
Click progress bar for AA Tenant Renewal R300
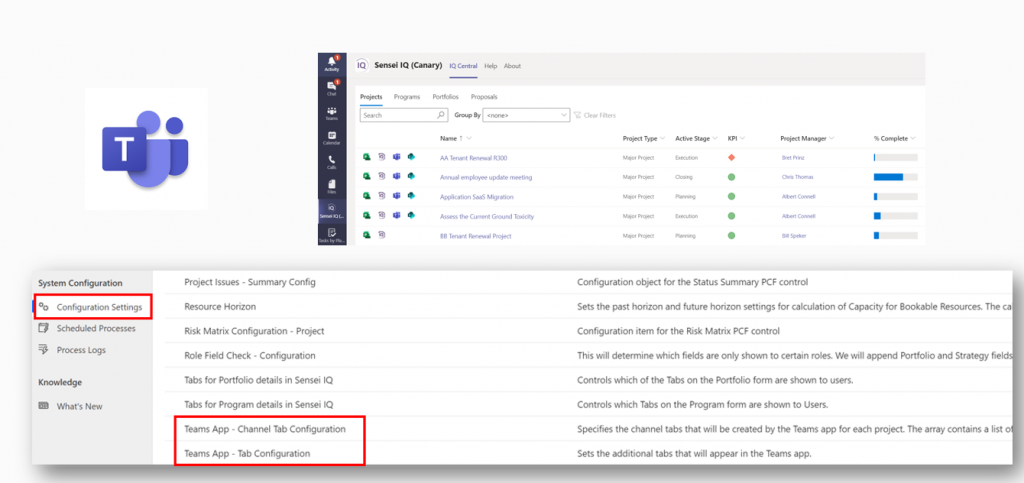[895, 157]
